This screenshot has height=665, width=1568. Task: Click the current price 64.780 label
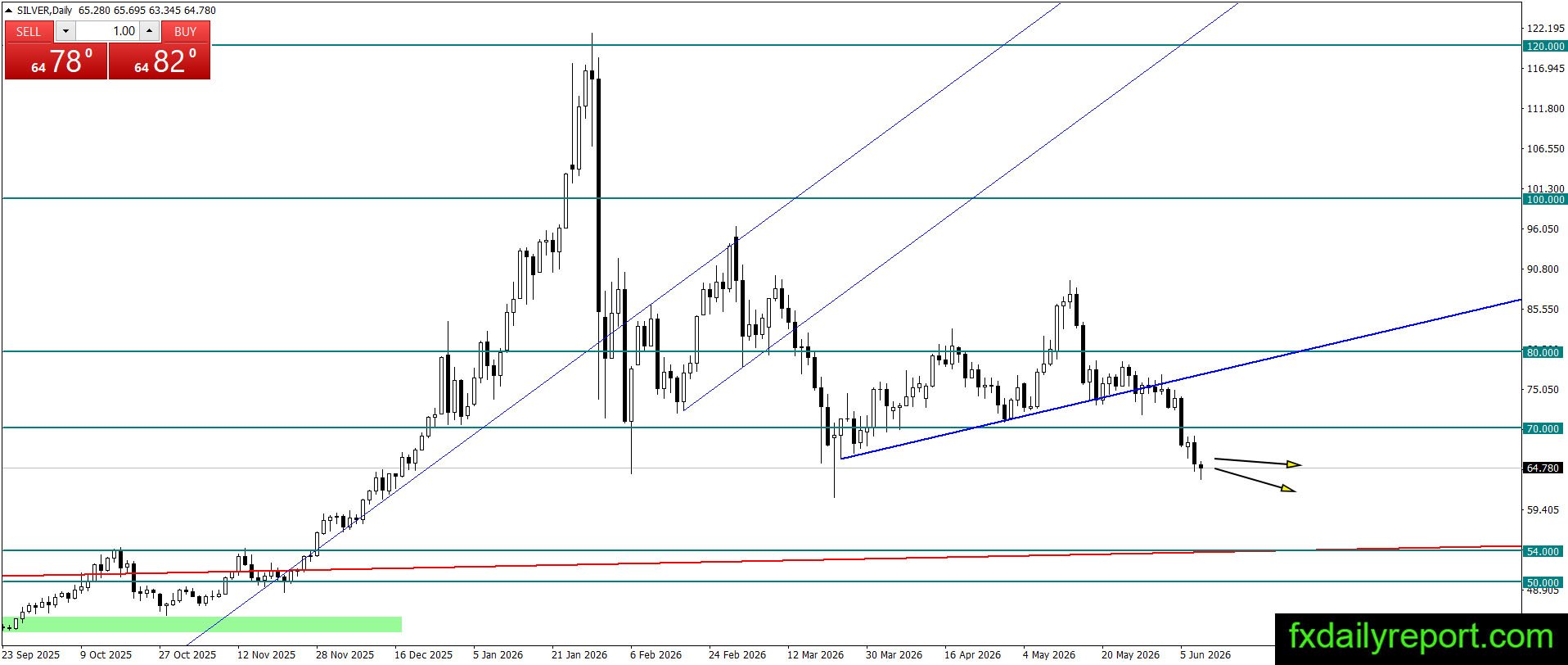click(1544, 468)
